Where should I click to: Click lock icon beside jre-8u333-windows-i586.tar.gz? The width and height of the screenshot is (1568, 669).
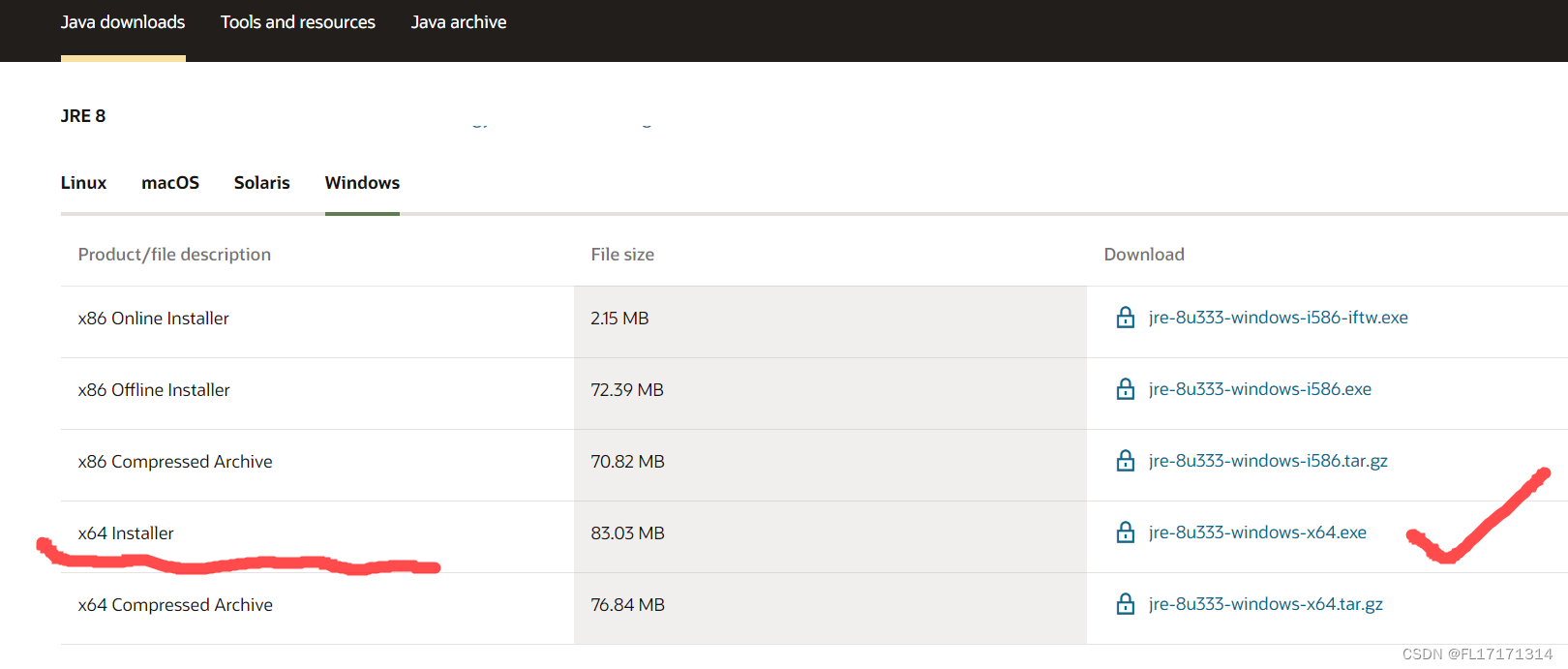click(x=1125, y=461)
